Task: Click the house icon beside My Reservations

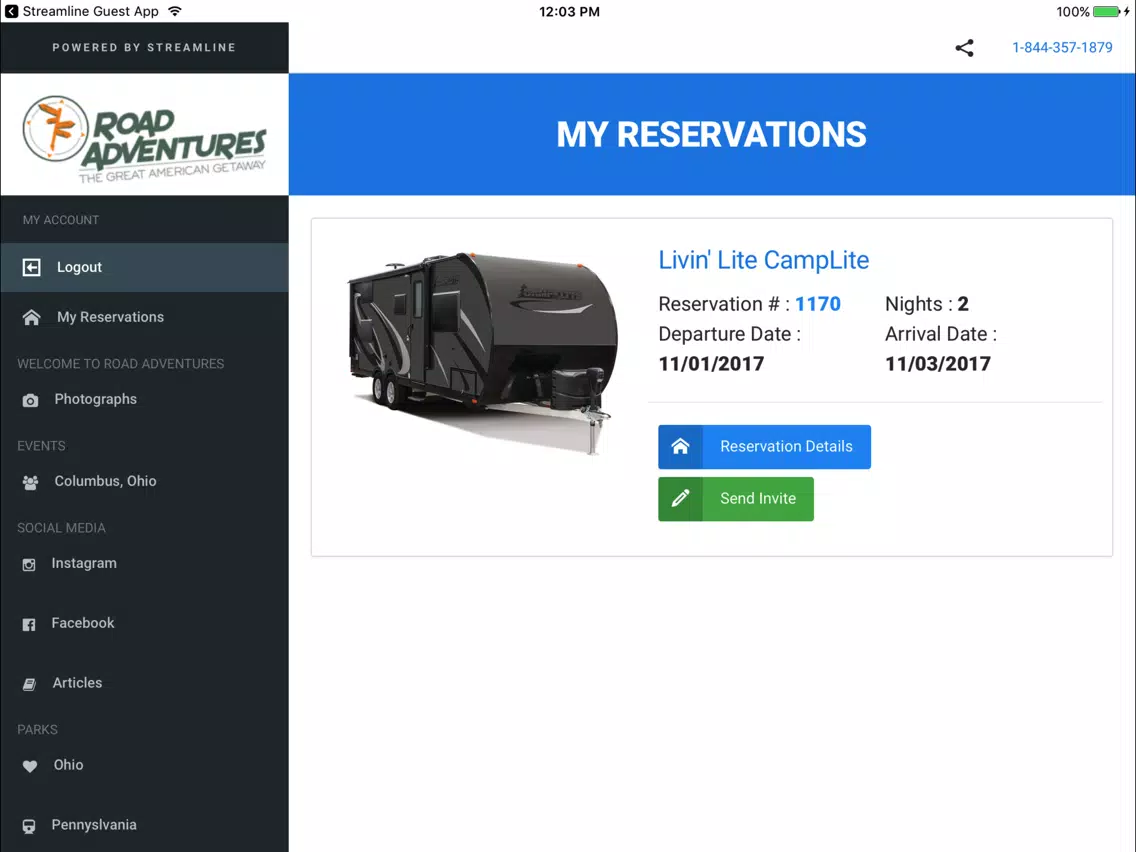Action: click(x=31, y=317)
